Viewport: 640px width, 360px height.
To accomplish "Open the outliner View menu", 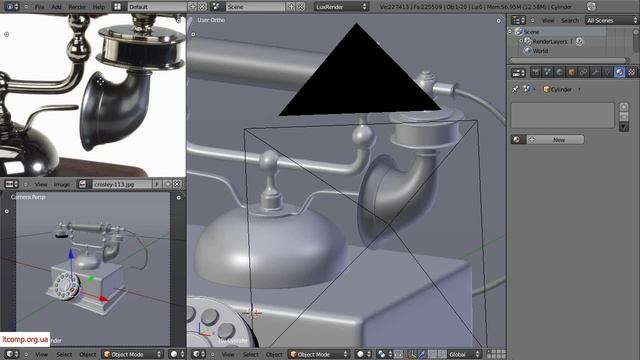I will [548, 20].
